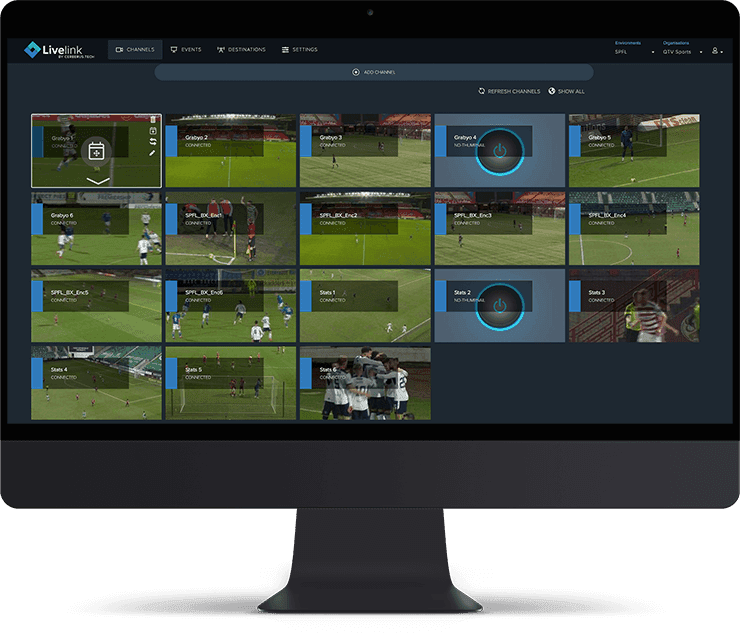Image resolution: width=740 pixels, height=633 pixels.
Task: Go to the Destinations tab
Action: (x=241, y=50)
